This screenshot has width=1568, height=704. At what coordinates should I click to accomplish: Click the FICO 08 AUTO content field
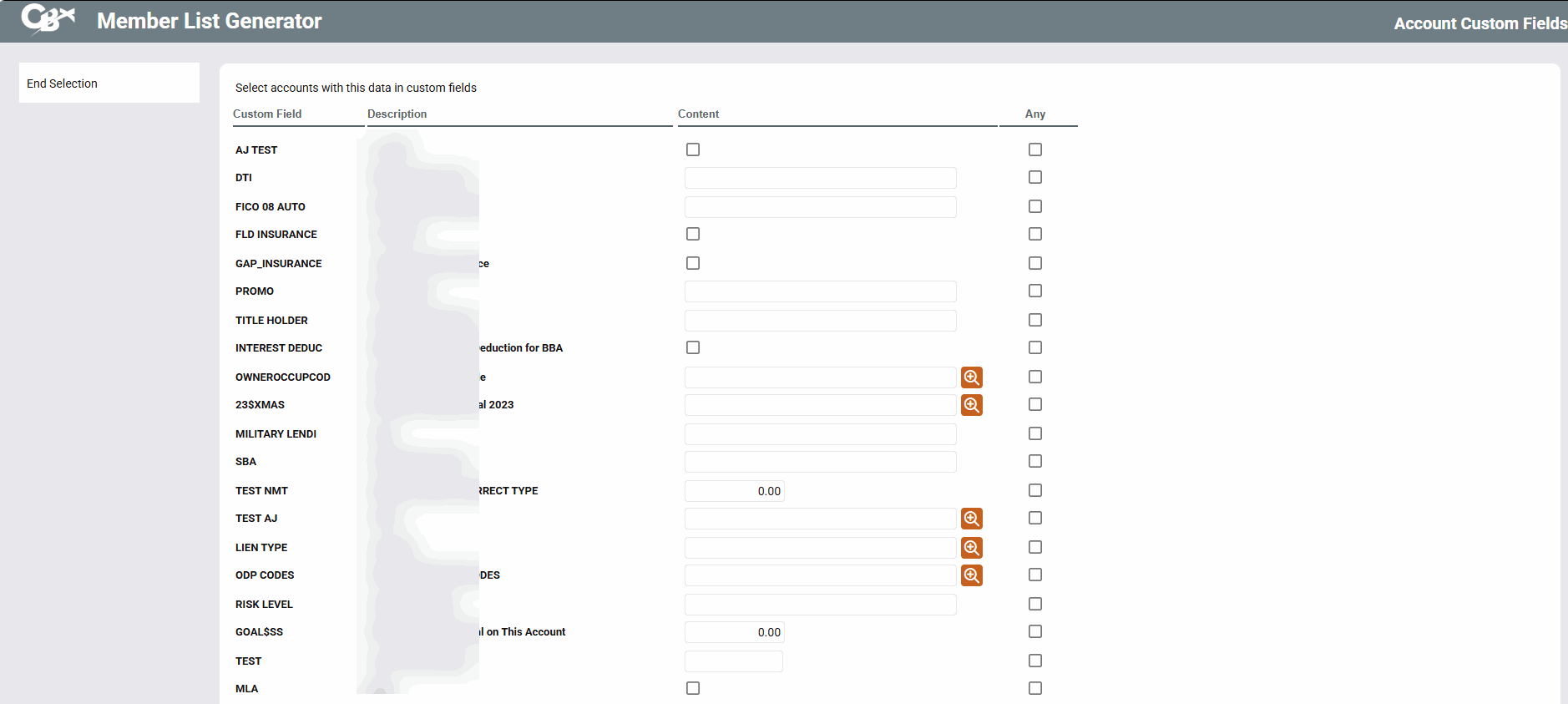point(820,207)
